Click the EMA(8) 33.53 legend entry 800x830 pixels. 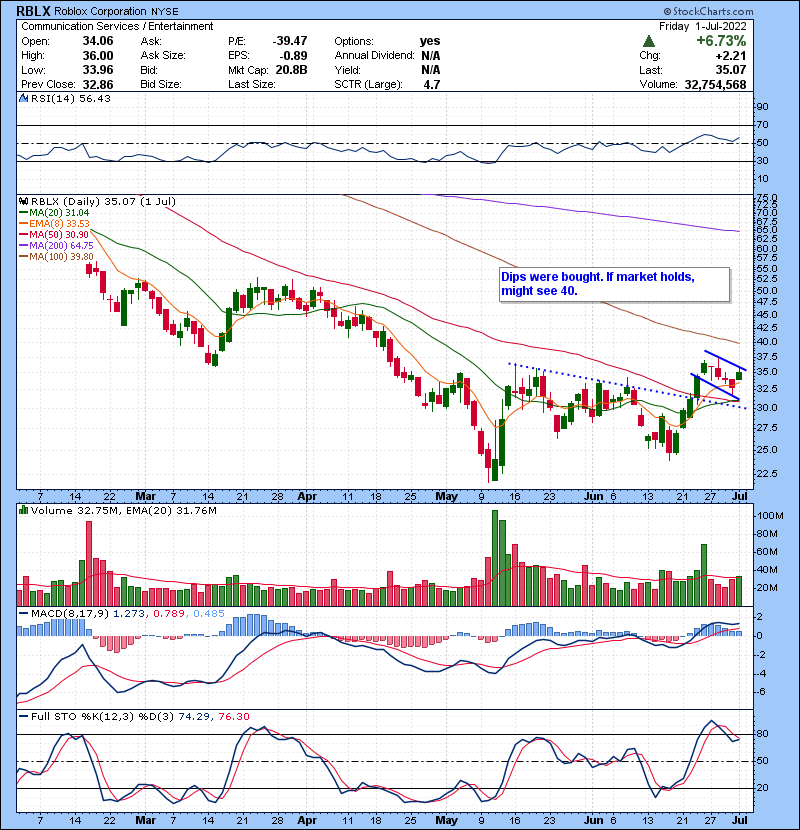(x=54, y=223)
